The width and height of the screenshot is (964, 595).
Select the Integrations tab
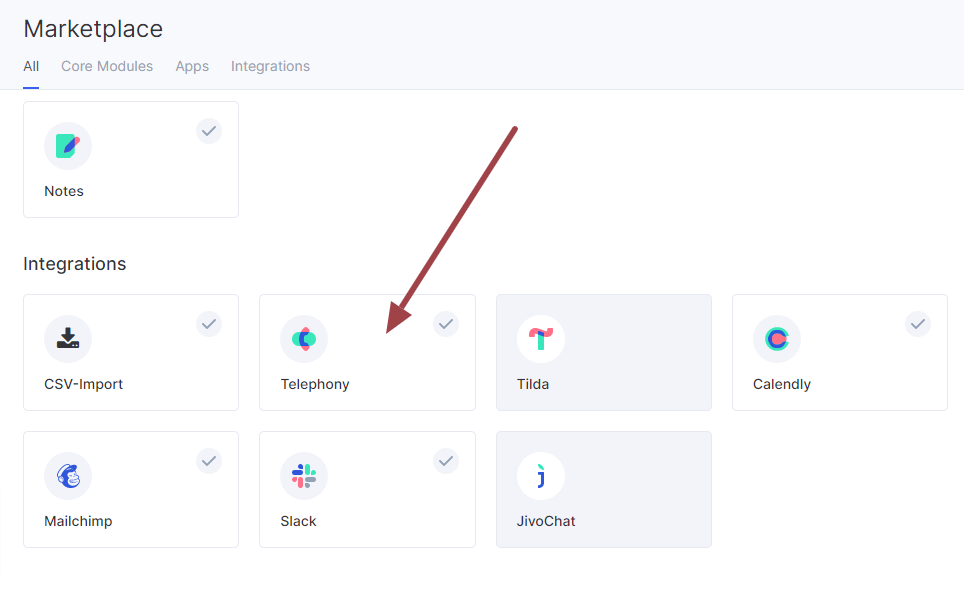pos(270,66)
